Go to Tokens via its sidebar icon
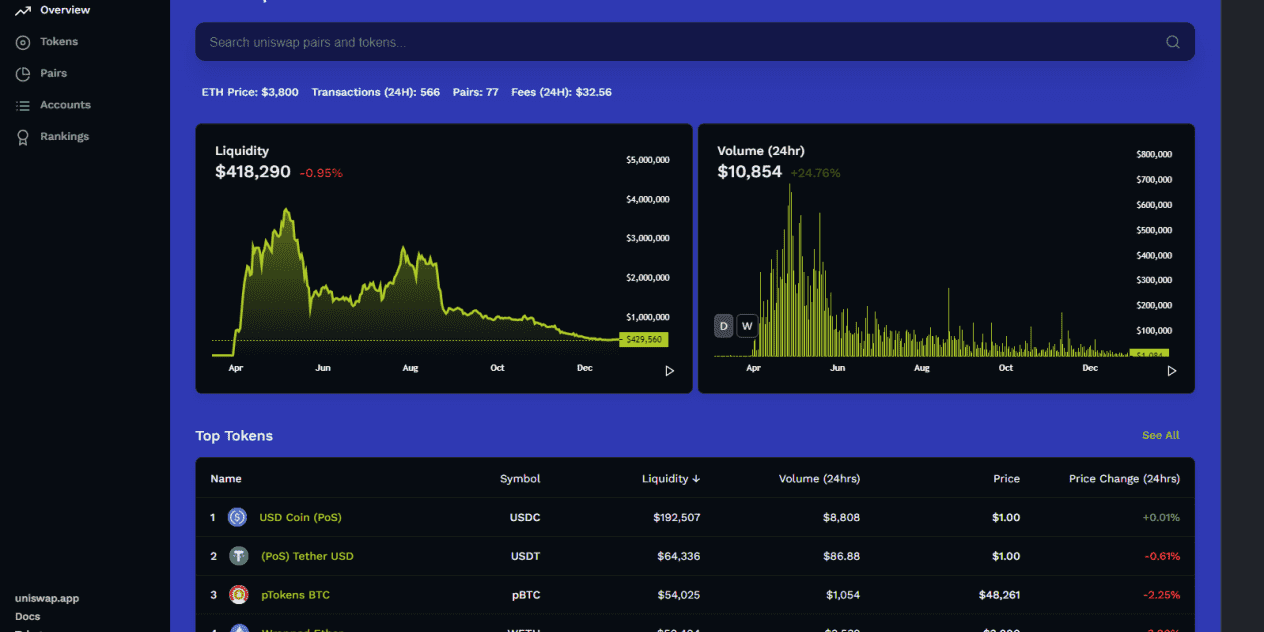The width and height of the screenshot is (1264, 632). [22, 42]
